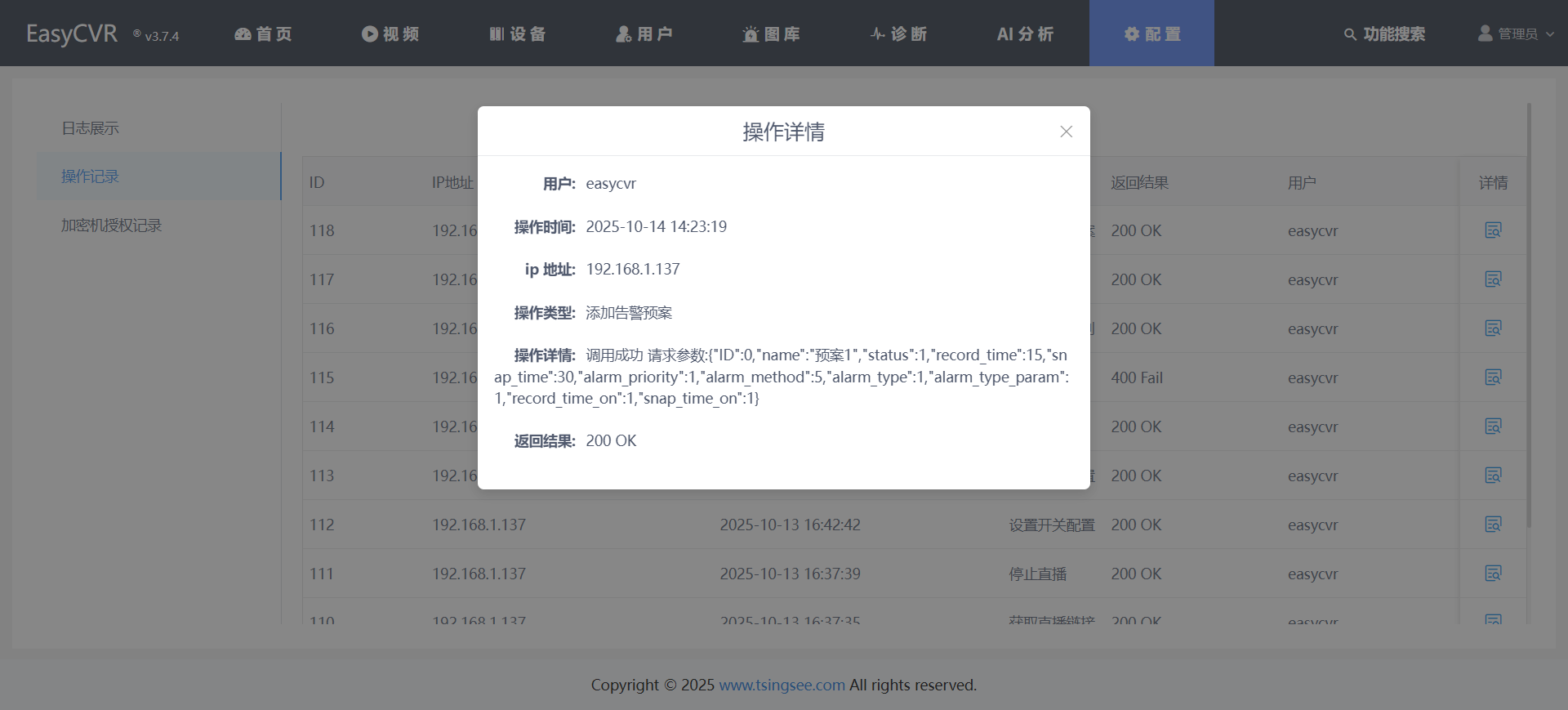Viewport: 1568px width, 710px height.
Task: Open details icon for failed row 115
Action: click(x=1493, y=377)
